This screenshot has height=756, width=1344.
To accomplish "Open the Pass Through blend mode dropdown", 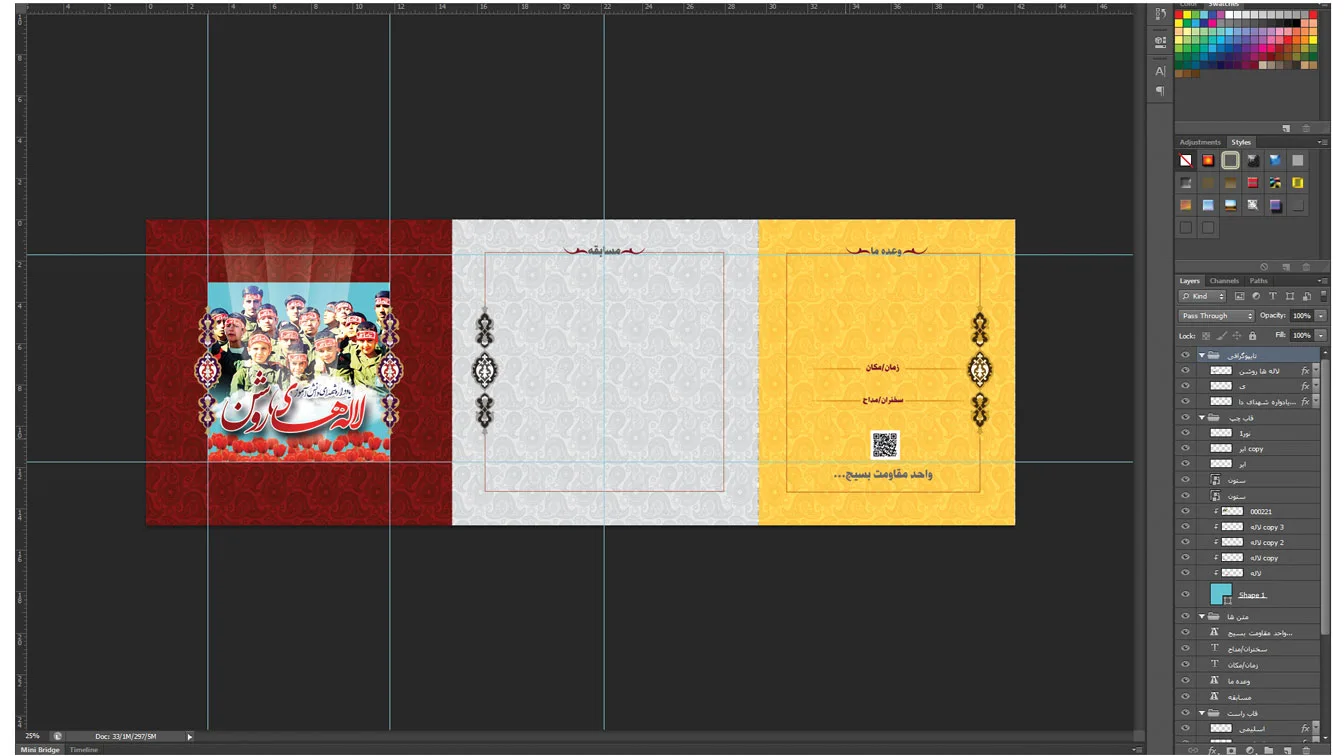I will pyautogui.click(x=1216, y=316).
